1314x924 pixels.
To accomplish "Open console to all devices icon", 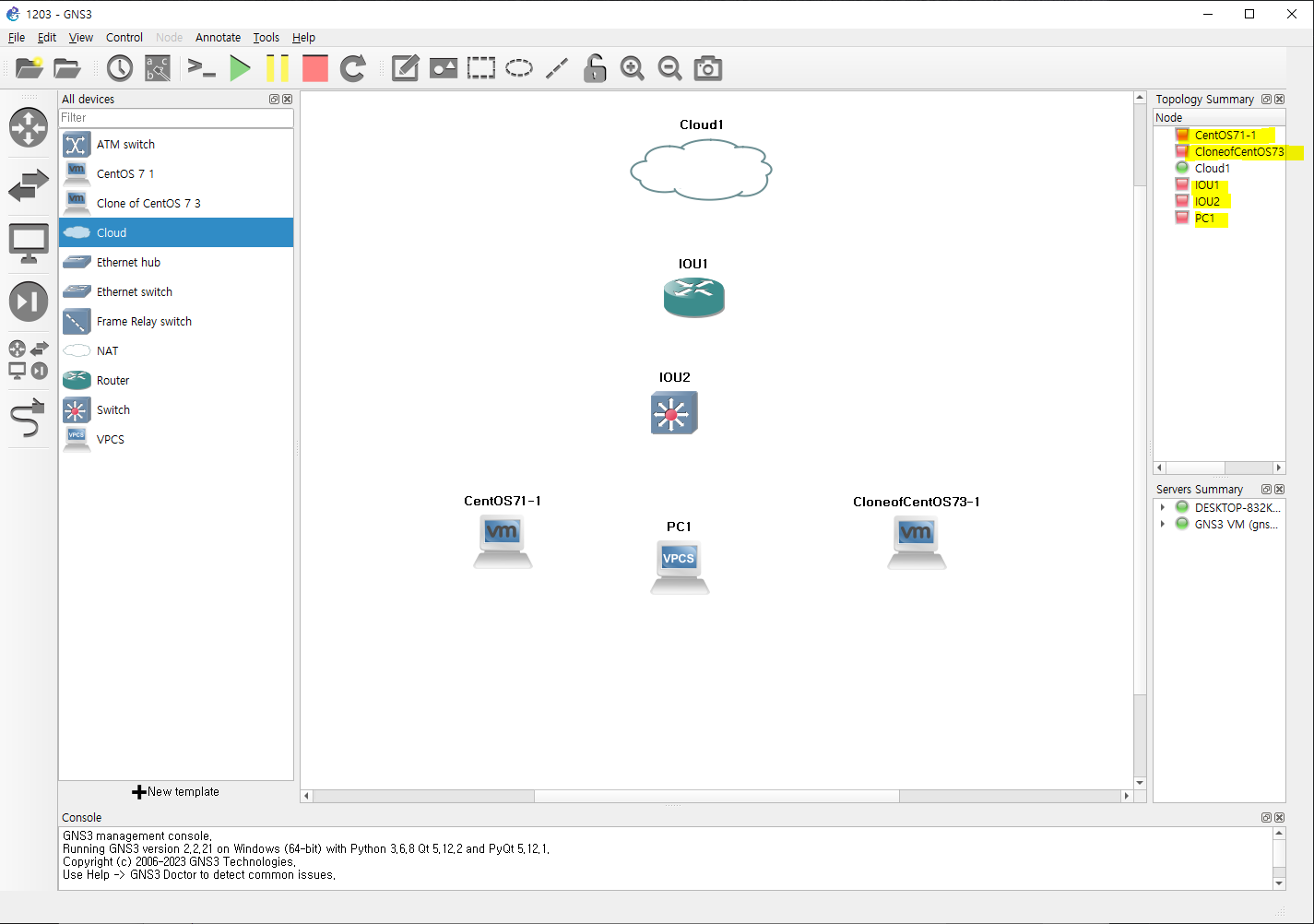I will (x=201, y=68).
